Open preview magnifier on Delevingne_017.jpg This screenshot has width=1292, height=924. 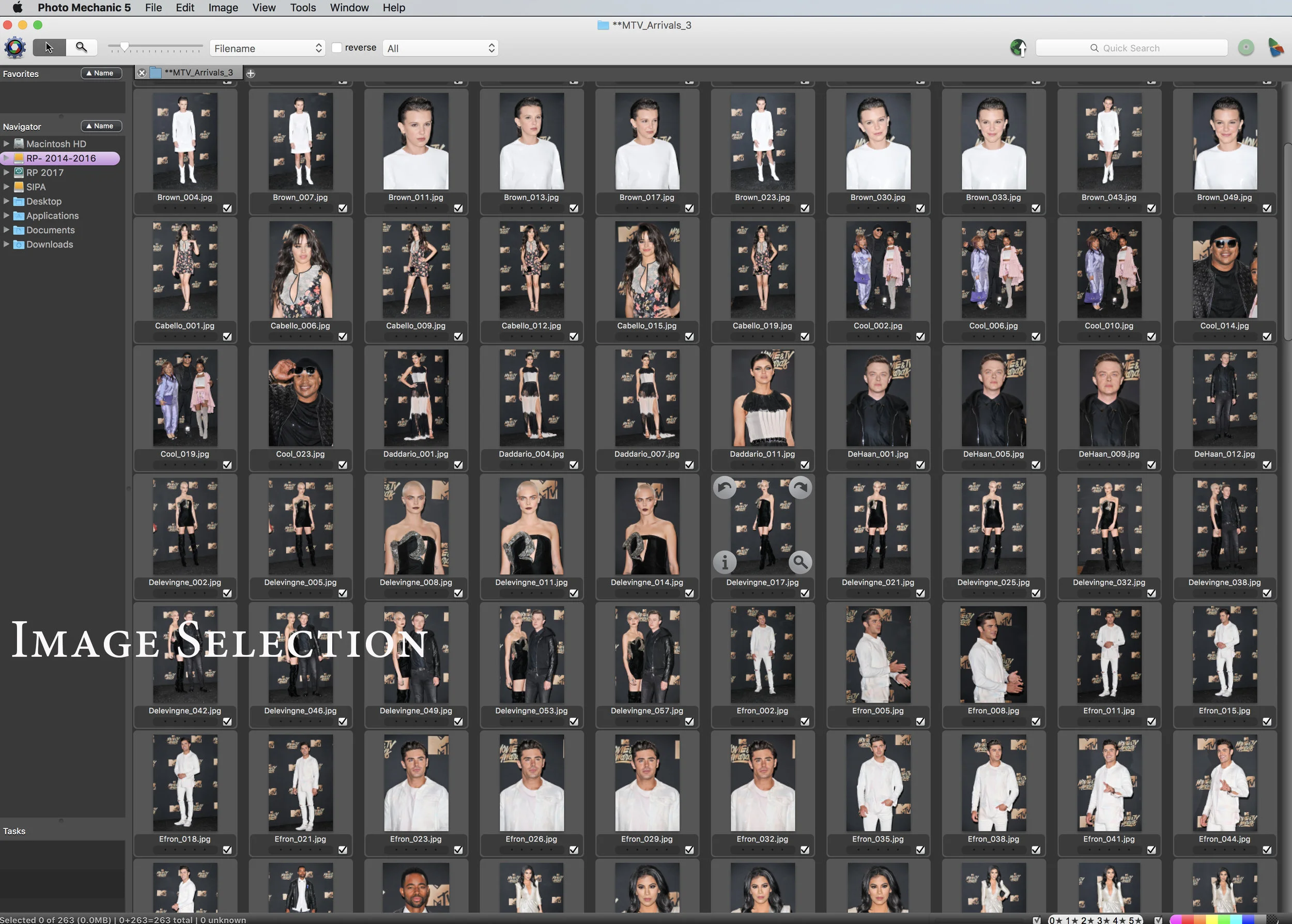click(800, 562)
